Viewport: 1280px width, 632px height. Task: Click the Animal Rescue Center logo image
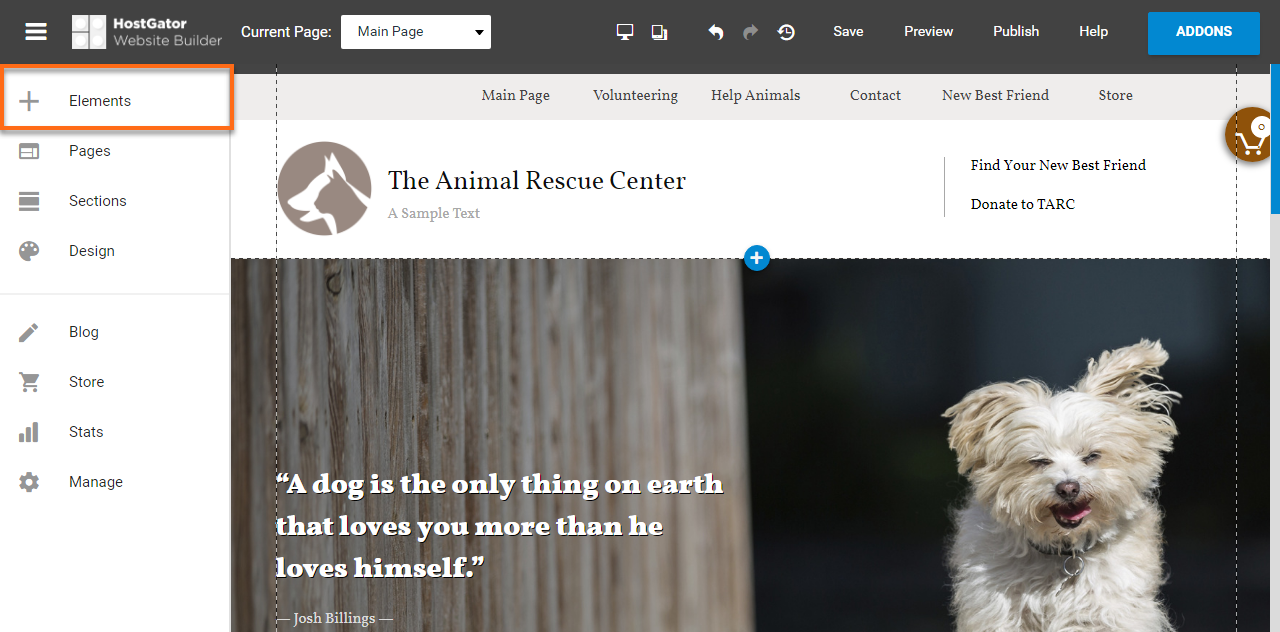pos(324,188)
